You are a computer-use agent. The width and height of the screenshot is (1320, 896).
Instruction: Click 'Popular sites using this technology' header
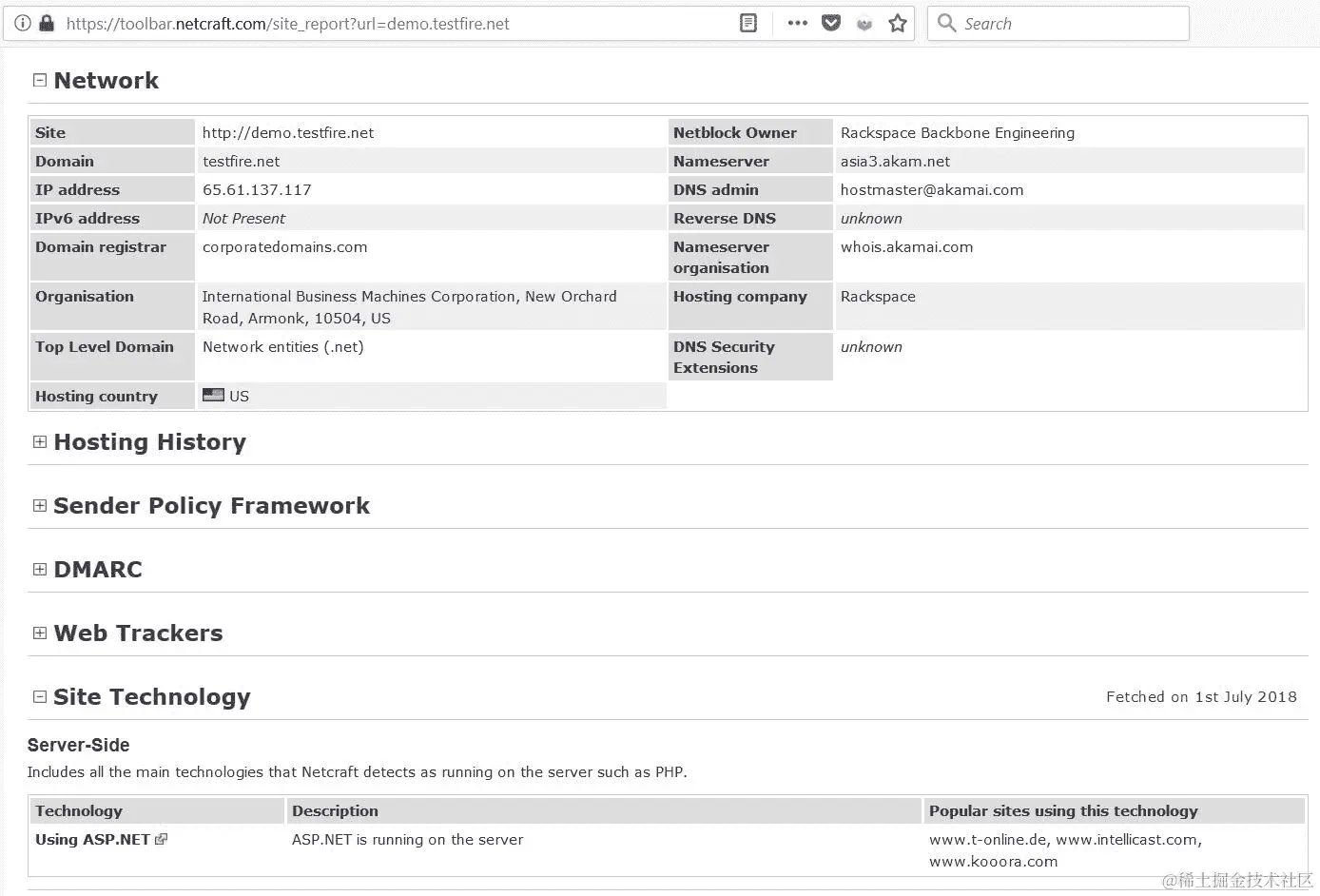click(x=1115, y=810)
